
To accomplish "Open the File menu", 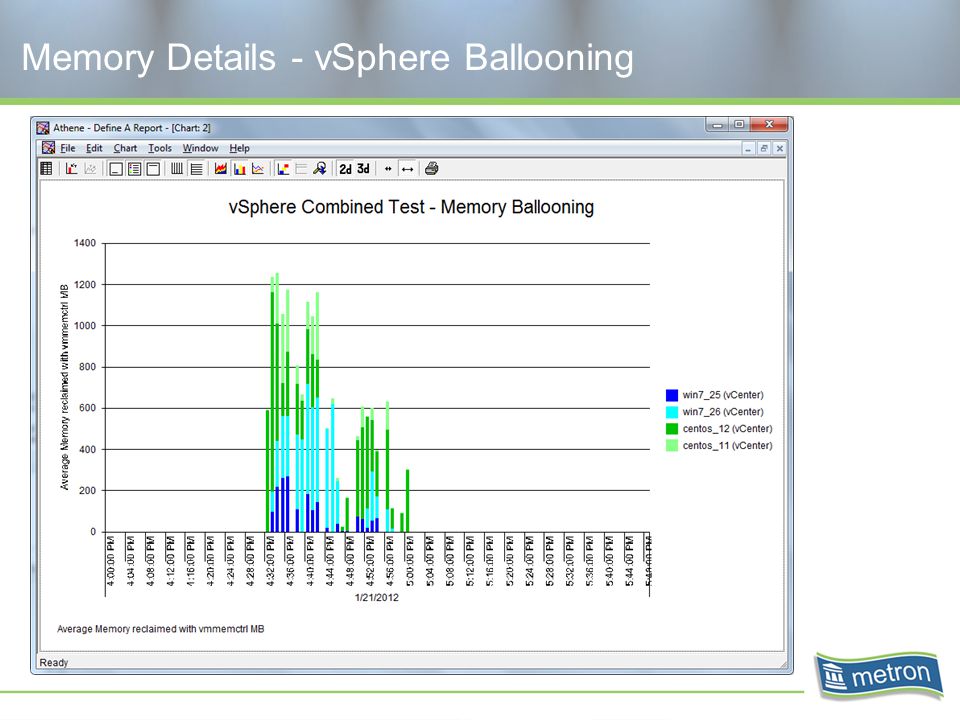I will (67, 148).
